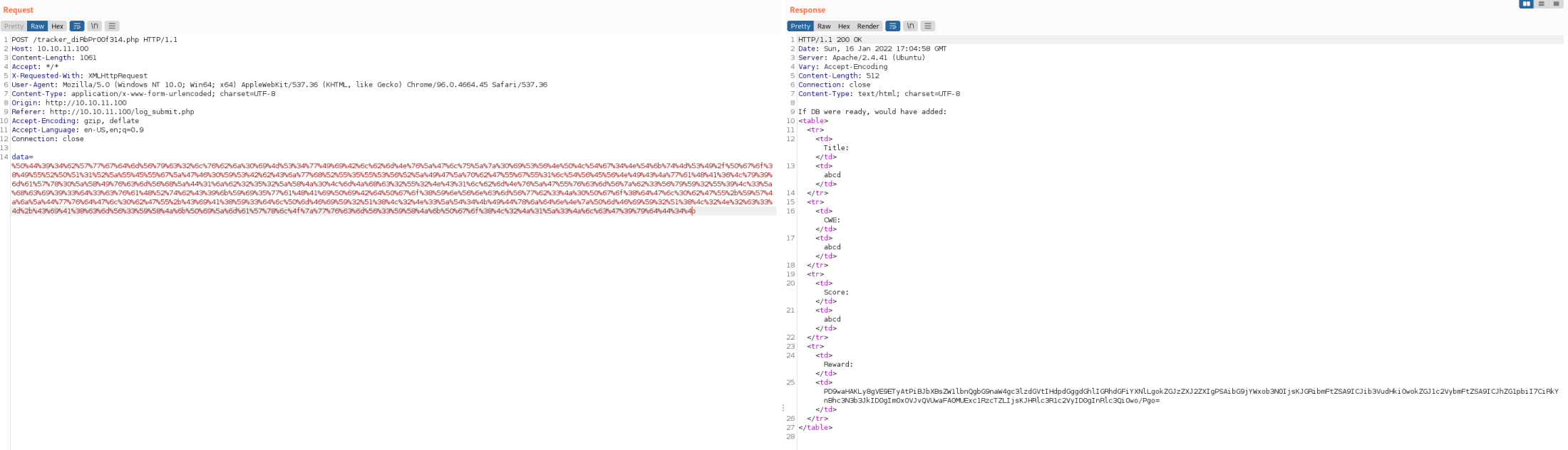Show non-printable characters in the Request panel
The width and height of the screenshot is (1568, 450).
[x=94, y=26]
